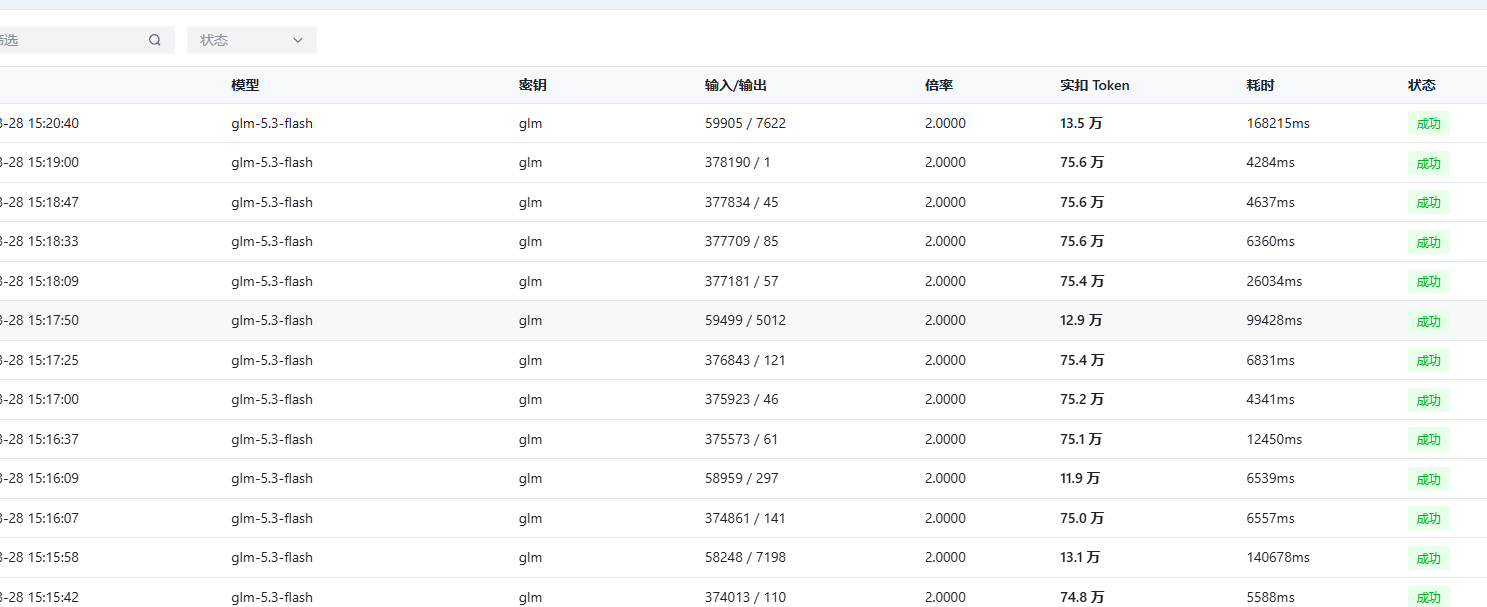
Task: Select the 15:18:33 timestamp cell
Action: 39,241
